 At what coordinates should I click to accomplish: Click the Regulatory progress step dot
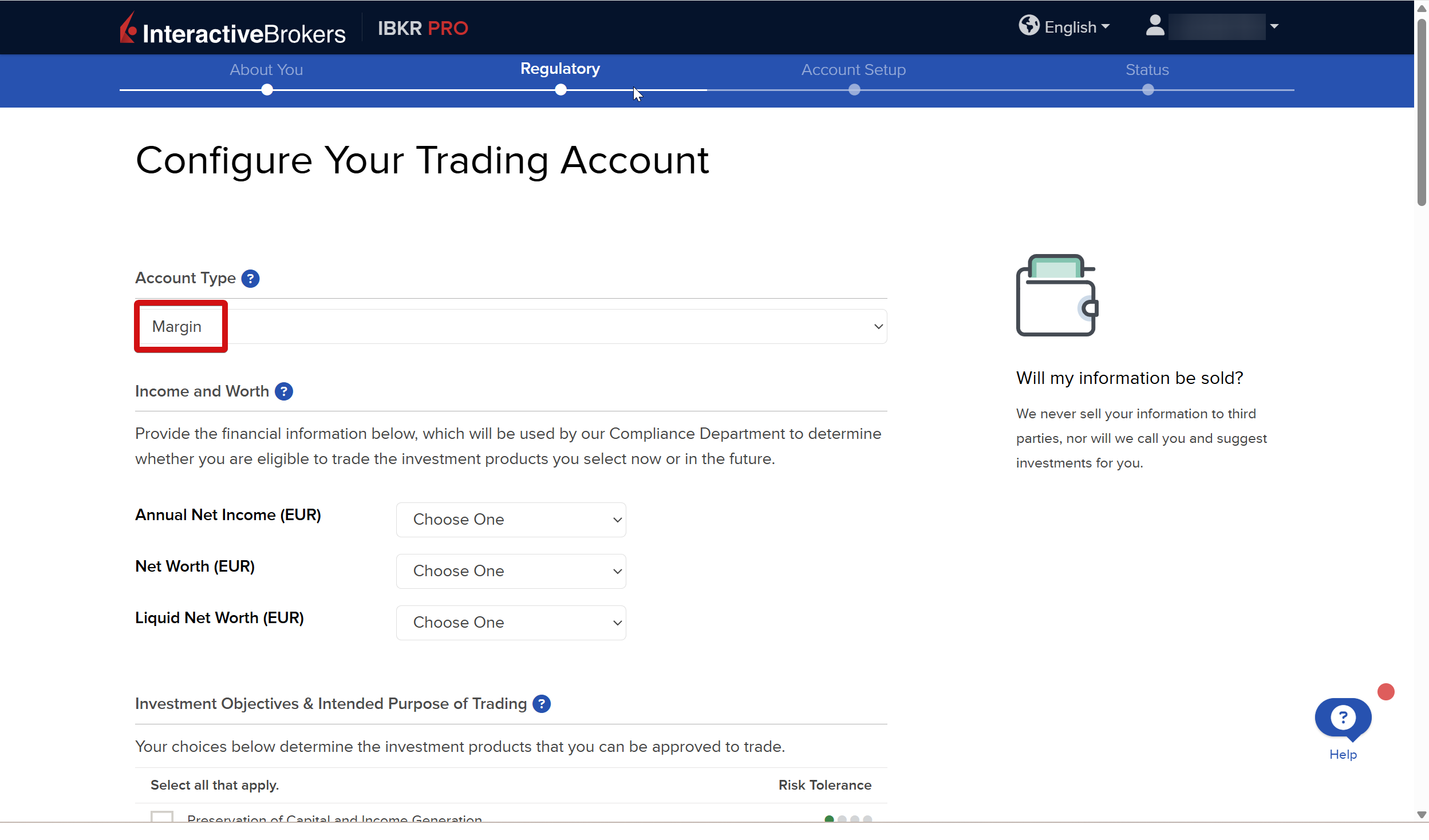560,90
